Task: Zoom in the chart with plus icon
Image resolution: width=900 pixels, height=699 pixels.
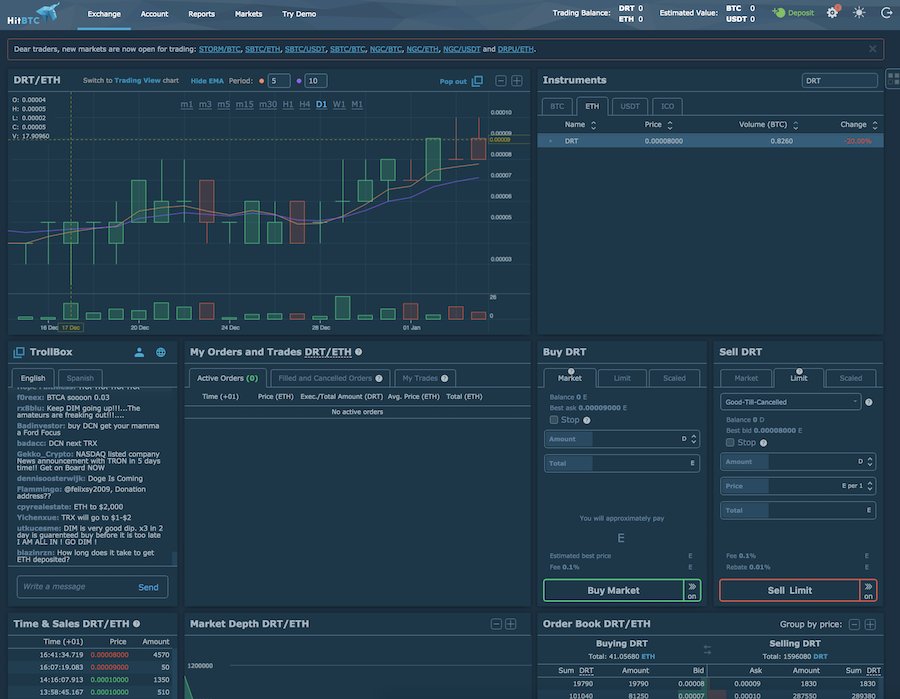Action: (x=517, y=81)
